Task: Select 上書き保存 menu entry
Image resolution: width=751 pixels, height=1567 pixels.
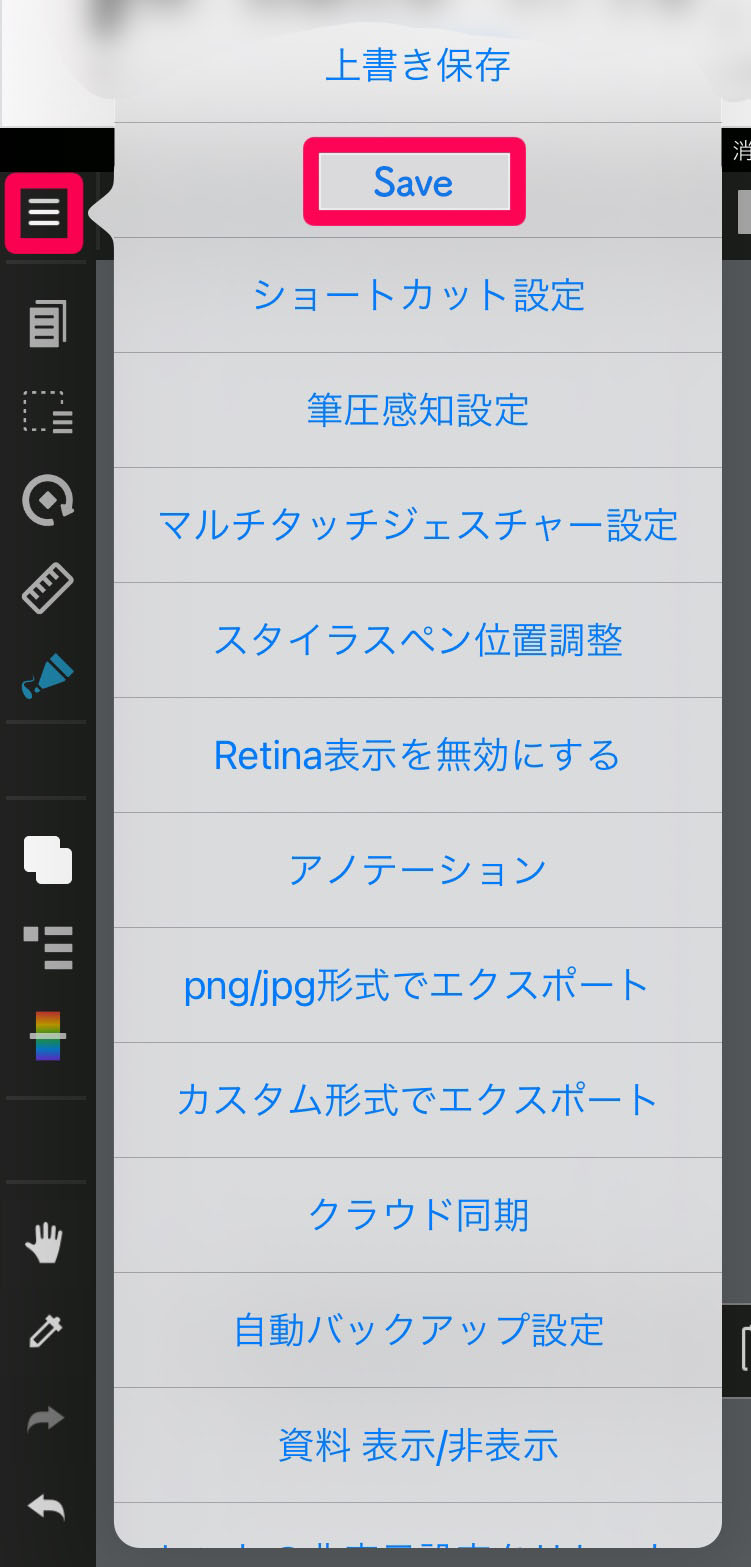Action: pyautogui.click(x=418, y=66)
